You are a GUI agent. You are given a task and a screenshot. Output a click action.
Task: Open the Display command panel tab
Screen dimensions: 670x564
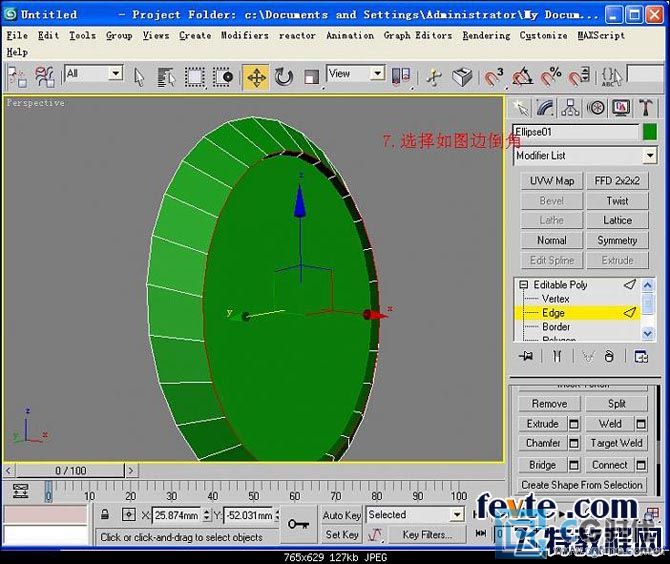(x=620, y=108)
